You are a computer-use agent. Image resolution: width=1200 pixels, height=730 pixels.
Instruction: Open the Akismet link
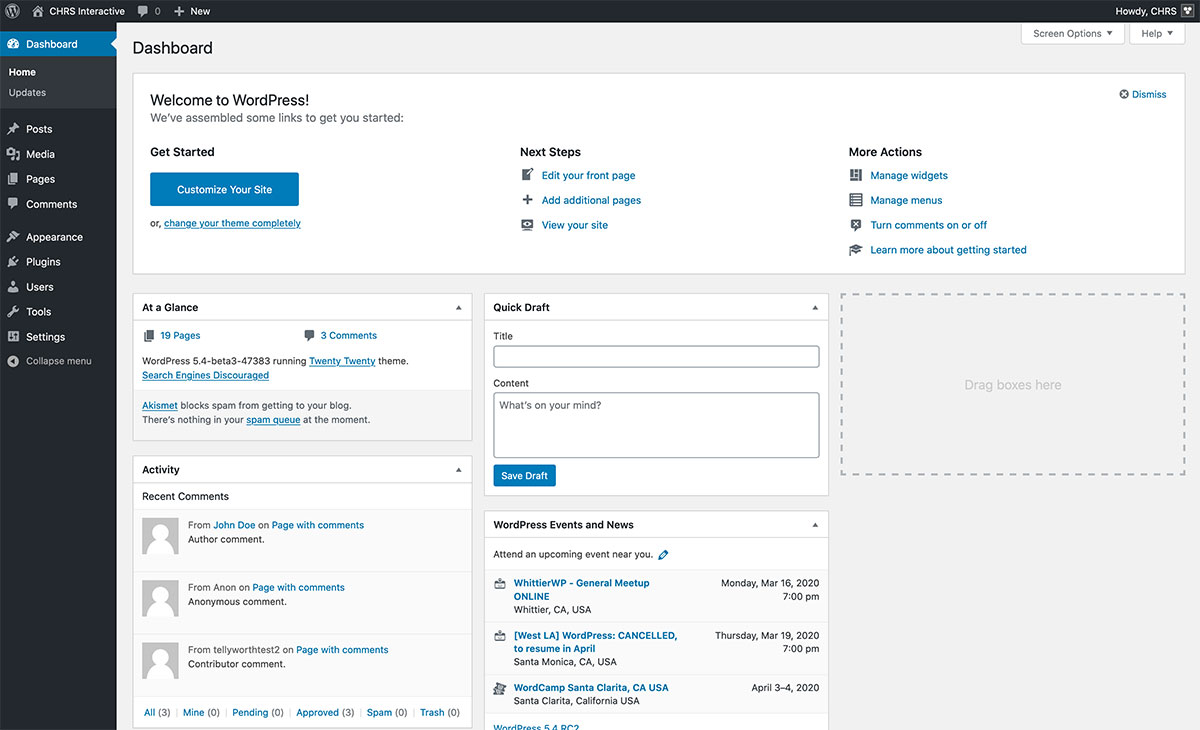pos(160,406)
